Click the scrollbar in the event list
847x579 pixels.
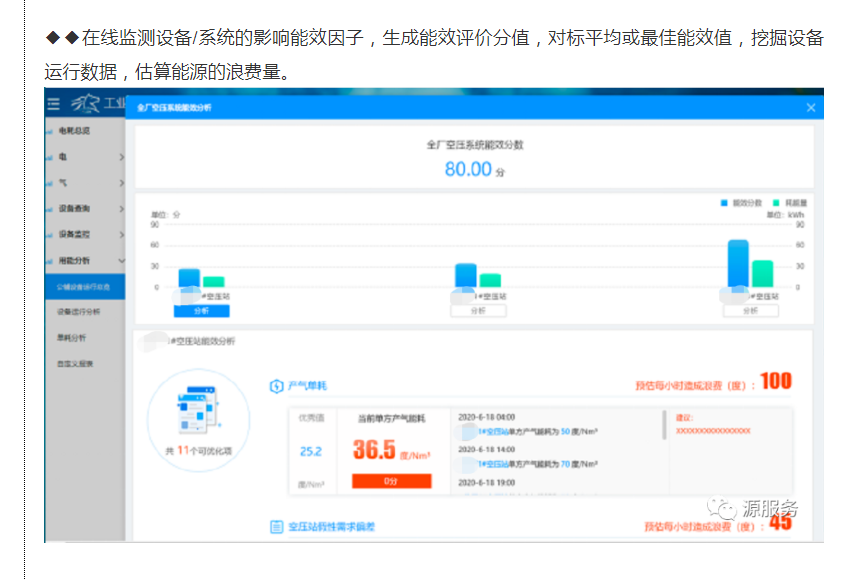pyautogui.click(x=664, y=424)
